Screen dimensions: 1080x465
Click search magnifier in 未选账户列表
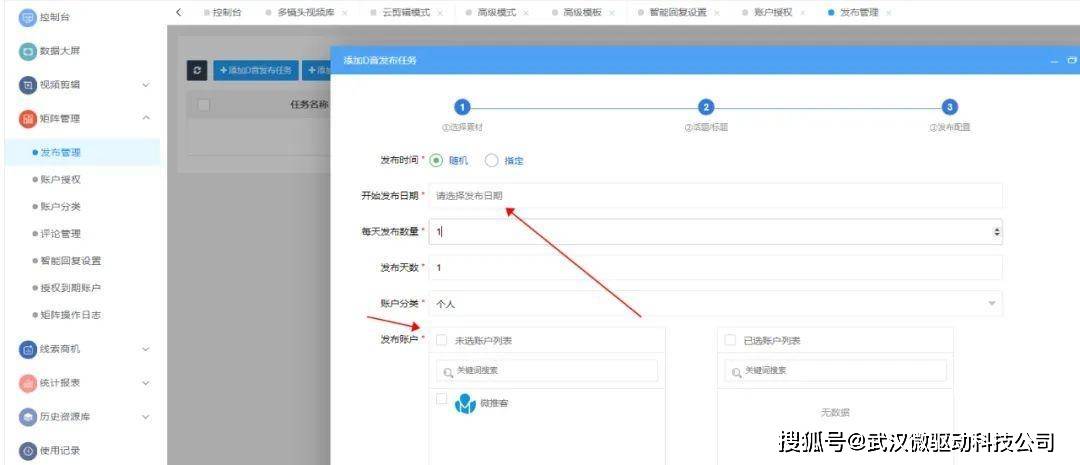pos(448,372)
